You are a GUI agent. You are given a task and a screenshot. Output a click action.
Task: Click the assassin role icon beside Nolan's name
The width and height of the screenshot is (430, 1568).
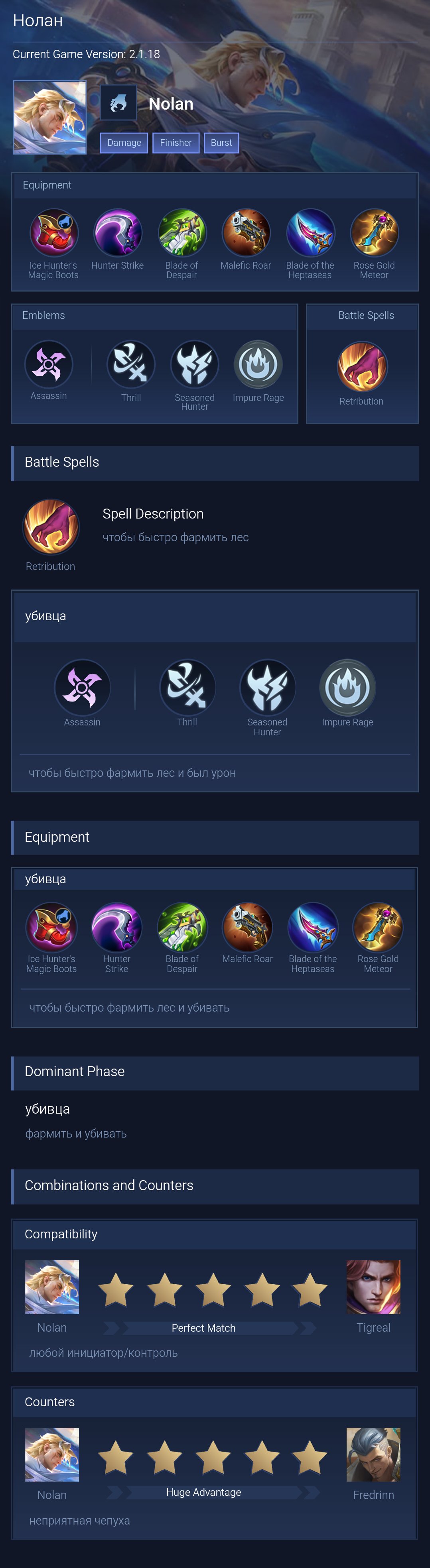[118, 103]
